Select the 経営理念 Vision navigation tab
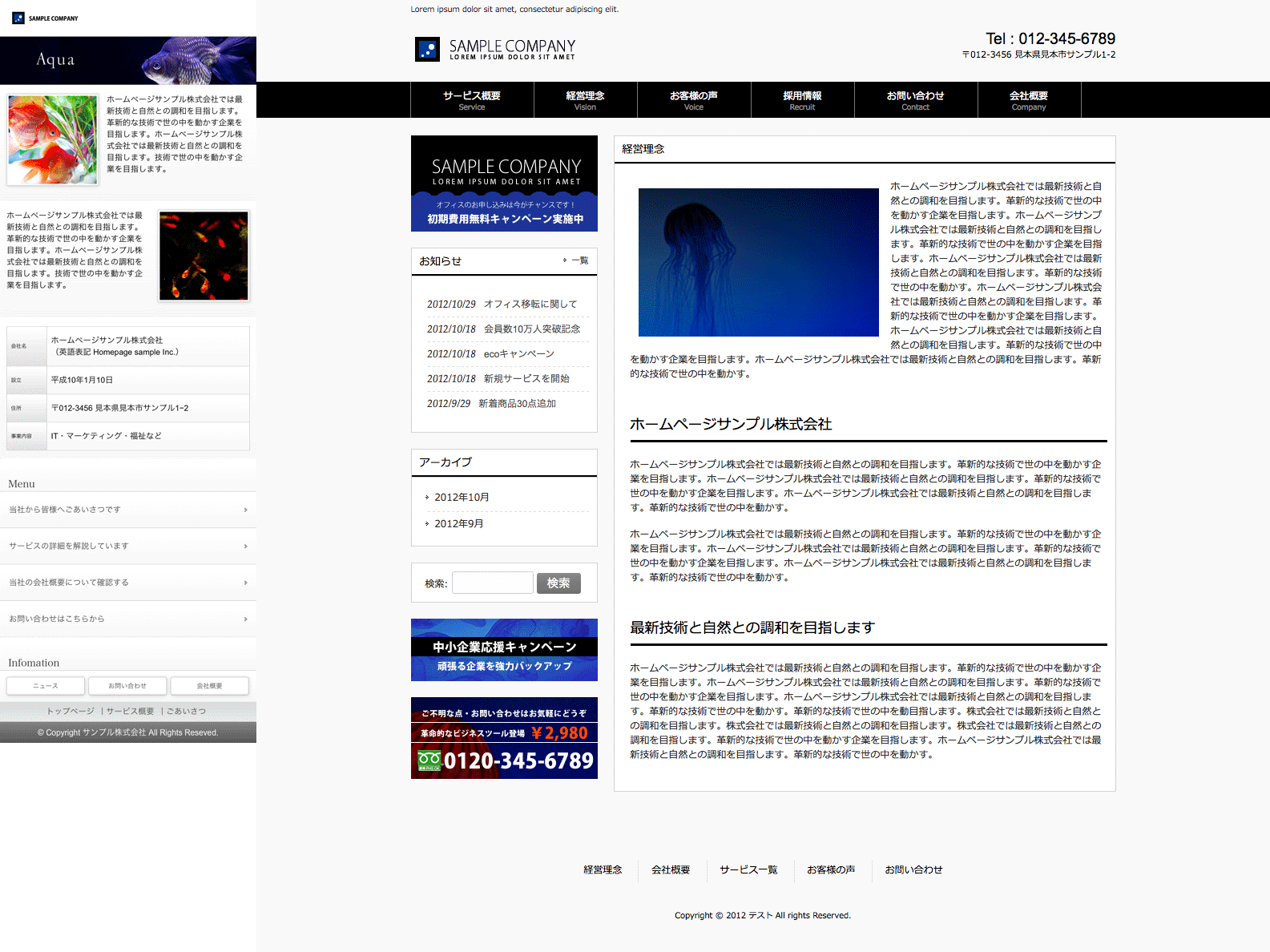 [x=585, y=100]
